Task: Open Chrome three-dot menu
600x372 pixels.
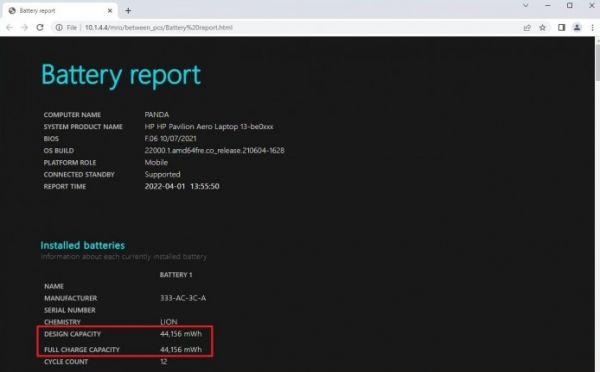Action: click(592, 28)
